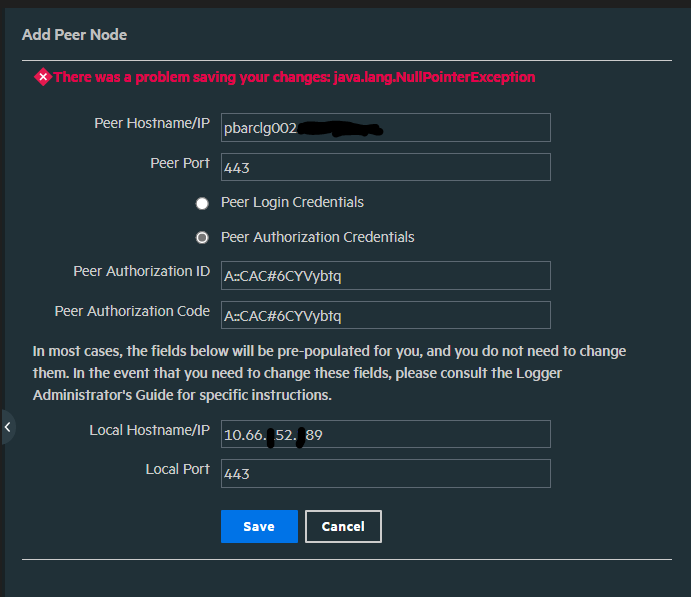Viewport: 691px width, 597px height.
Task: Click the Local Port label text
Action: pyautogui.click(x=177, y=469)
